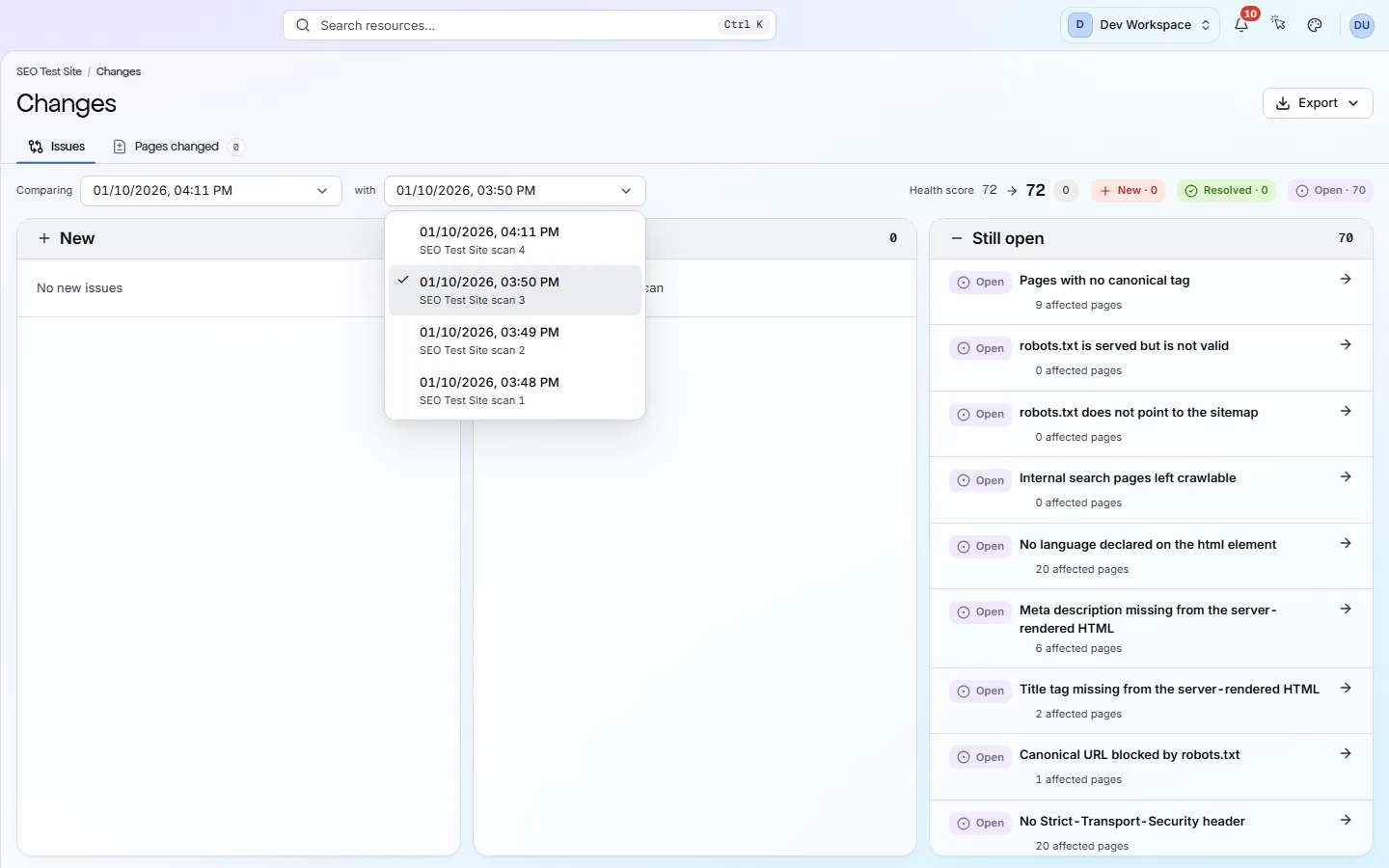Click the arrow for Pages with no canonical tag
Viewport: 1389px width, 868px height.
pos(1346,280)
